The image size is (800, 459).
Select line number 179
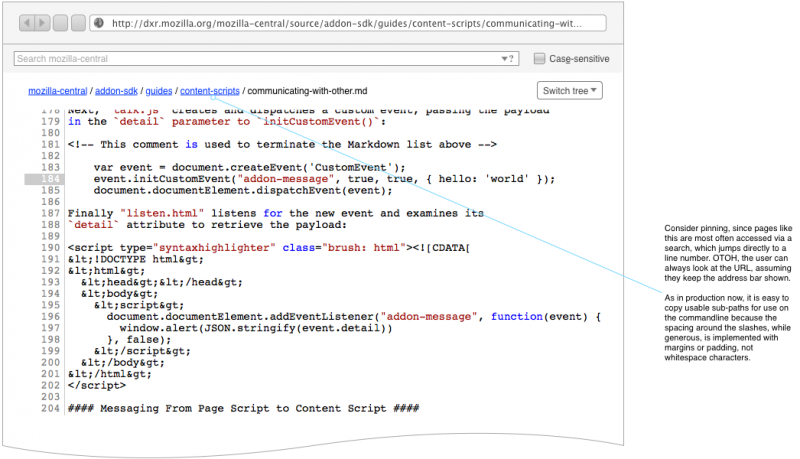[x=51, y=121]
